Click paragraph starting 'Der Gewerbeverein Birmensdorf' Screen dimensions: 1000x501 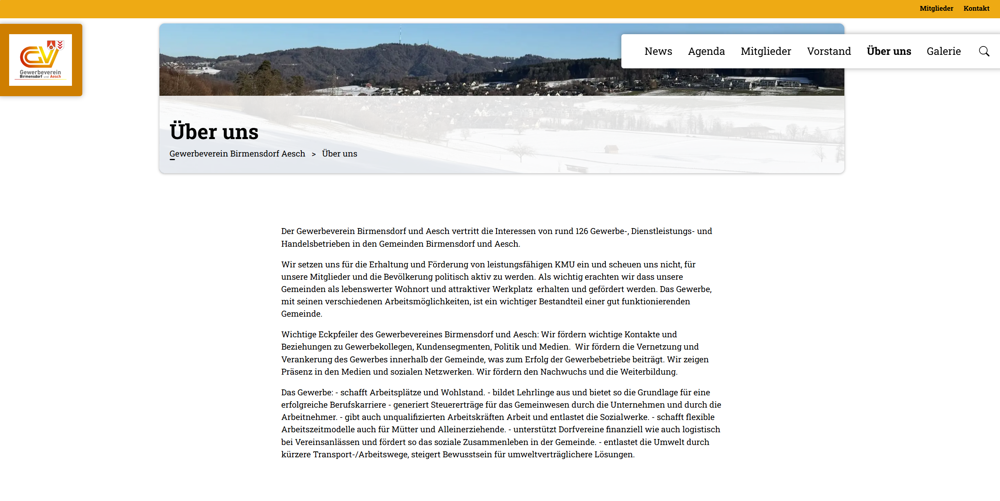[496, 237]
